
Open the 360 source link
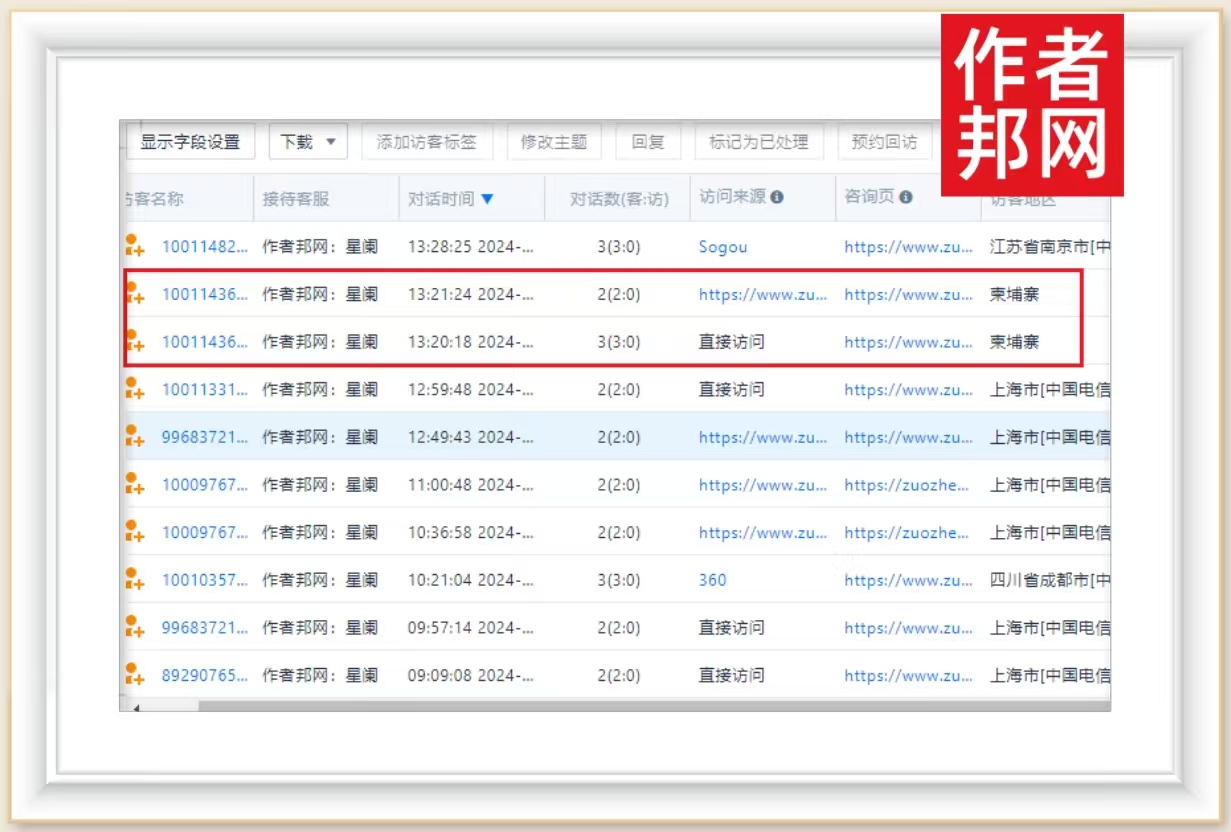712,580
